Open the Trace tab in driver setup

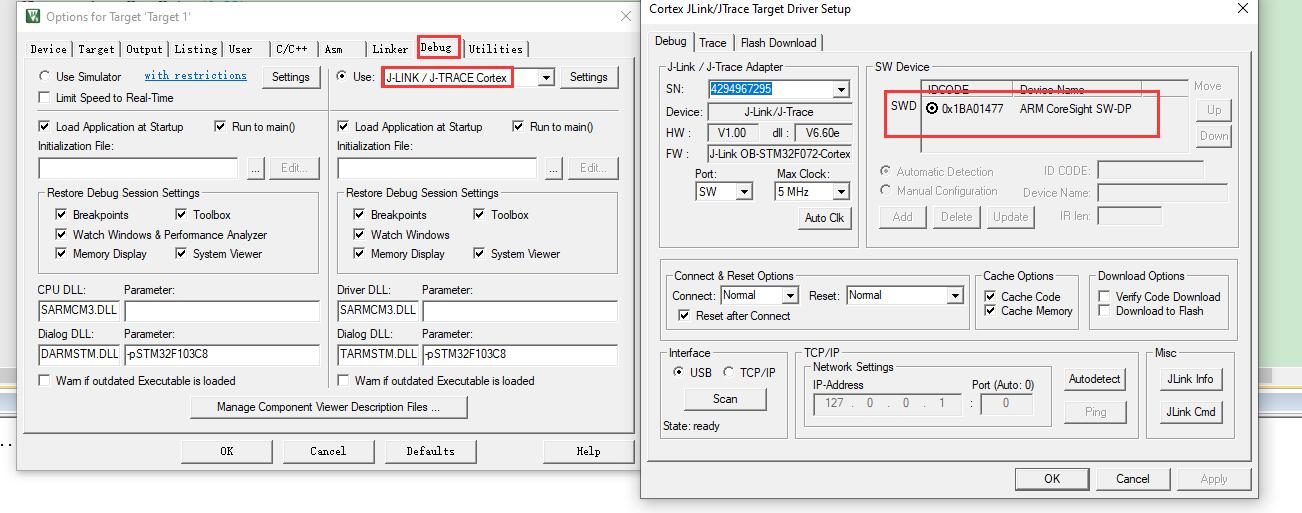pos(713,43)
